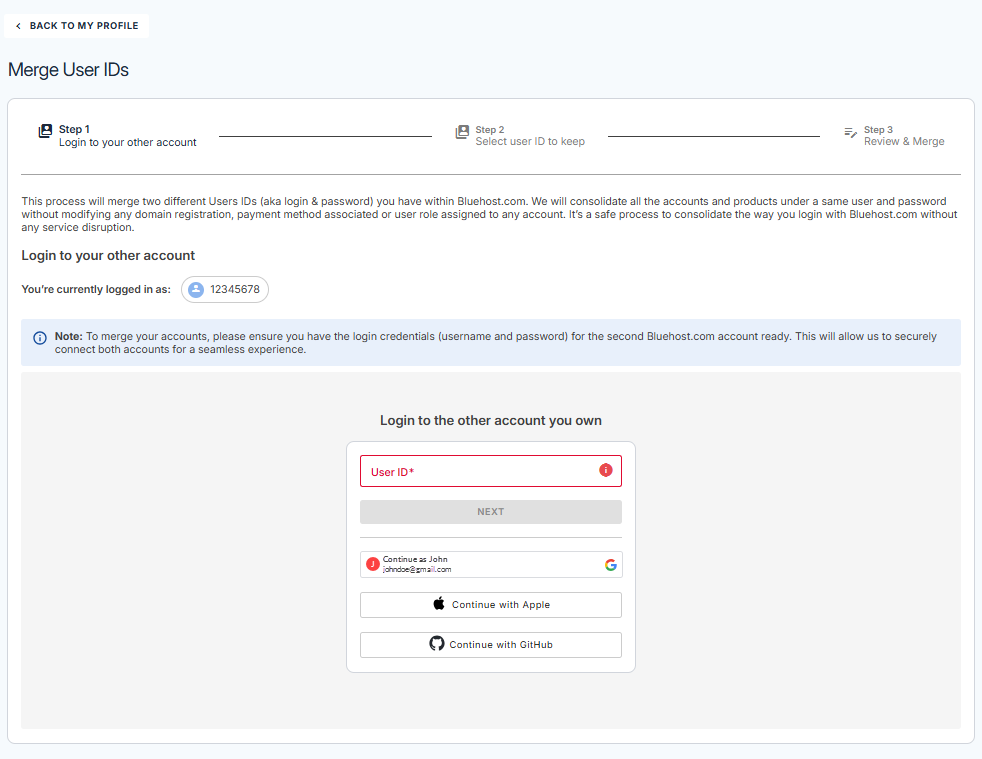
Task: Click the Merge User IDs page heading
Action: tap(68, 69)
